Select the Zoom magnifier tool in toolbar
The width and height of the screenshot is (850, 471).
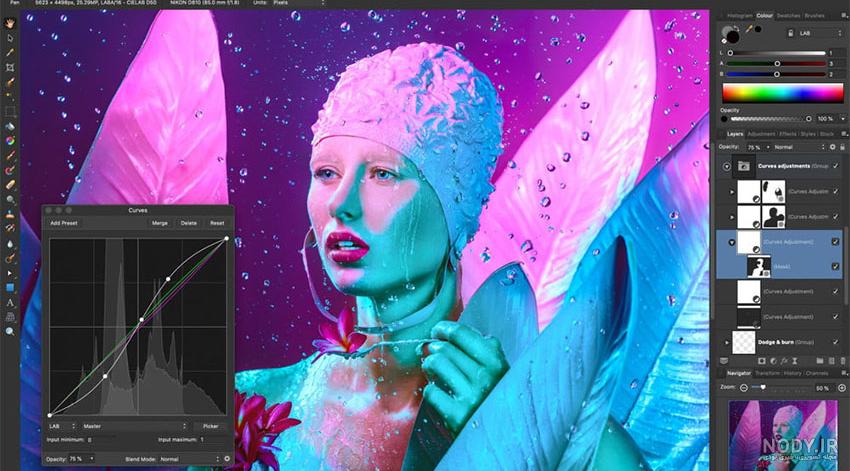10,331
